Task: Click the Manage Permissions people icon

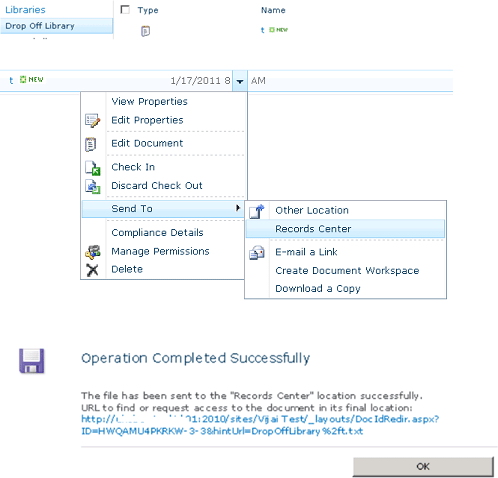Action: [92, 252]
